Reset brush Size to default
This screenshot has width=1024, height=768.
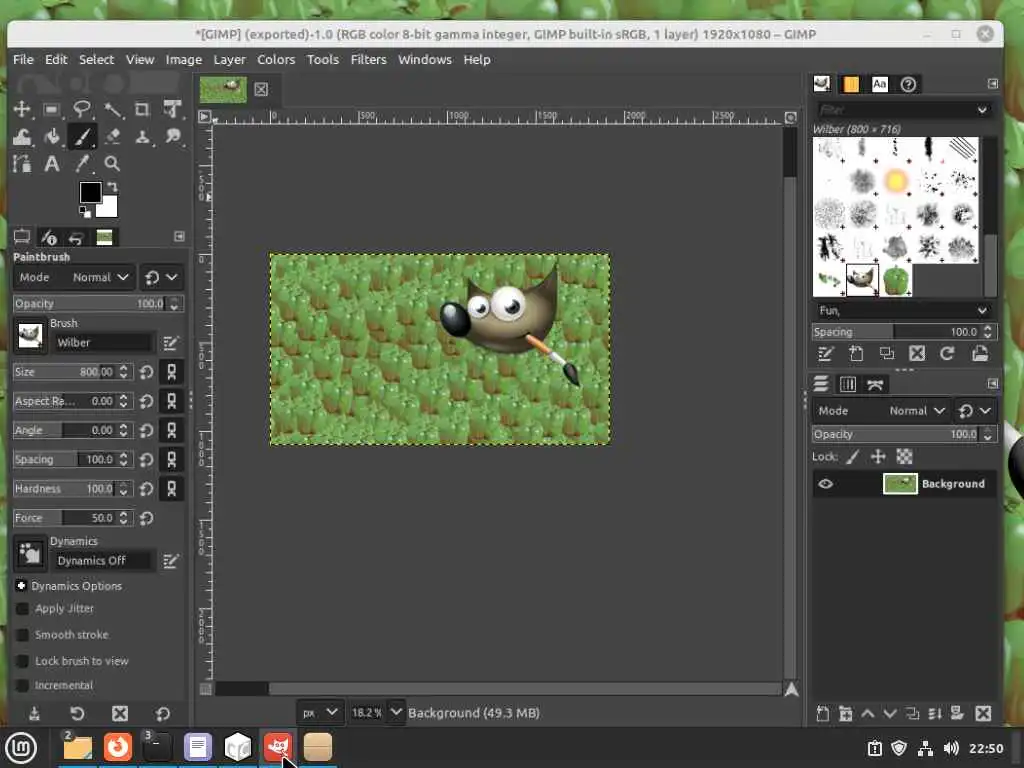click(146, 372)
